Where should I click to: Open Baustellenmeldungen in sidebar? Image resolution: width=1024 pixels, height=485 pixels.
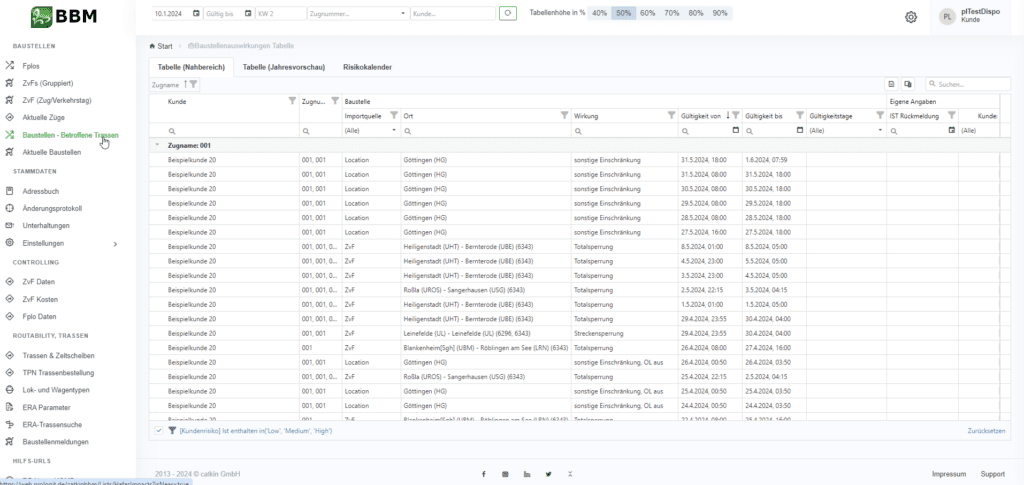pyautogui.click(x=56, y=441)
